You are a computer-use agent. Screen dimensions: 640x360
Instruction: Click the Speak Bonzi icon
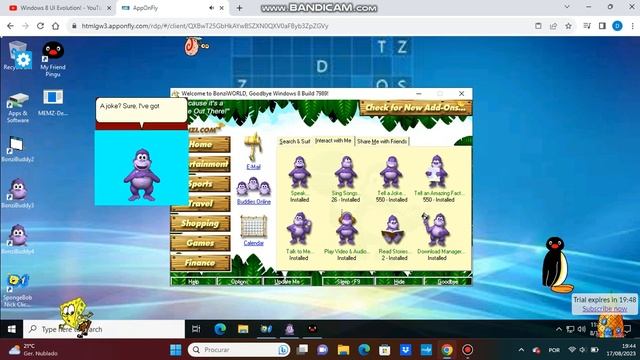click(299, 172)
